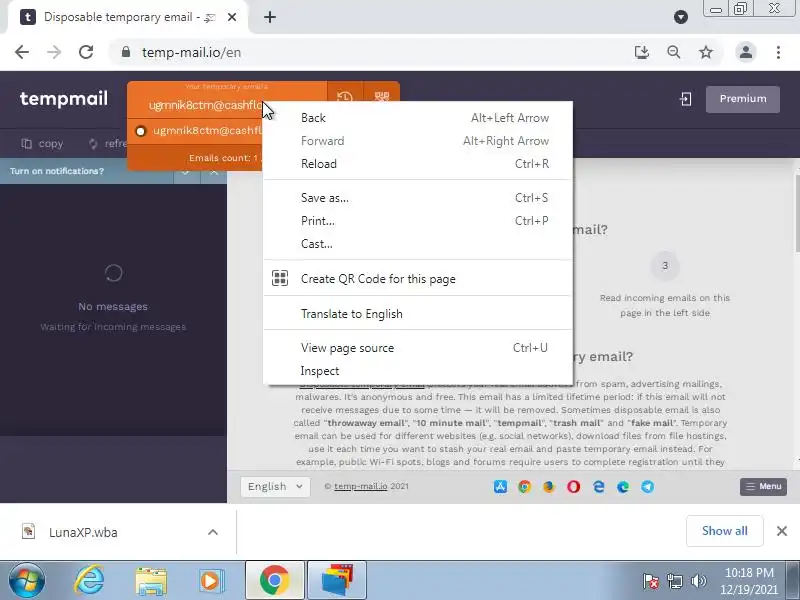Expand the LunaXP.wba download options chevron

click(213, 532)
